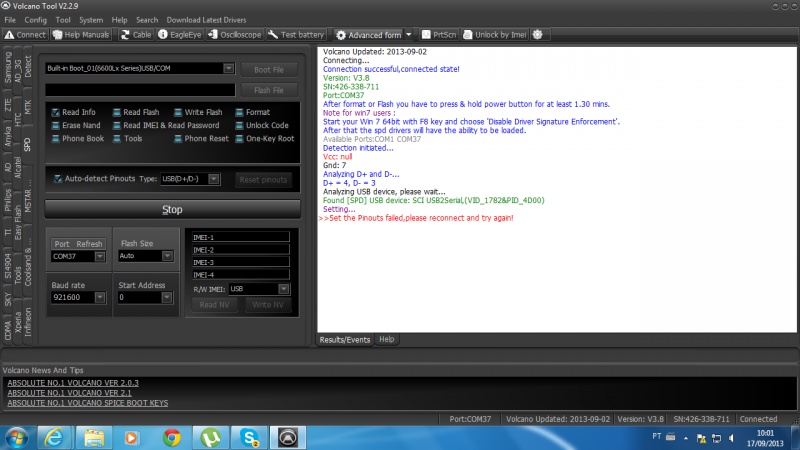Click the network tray icon
The image size is (800, 450).
716,438
